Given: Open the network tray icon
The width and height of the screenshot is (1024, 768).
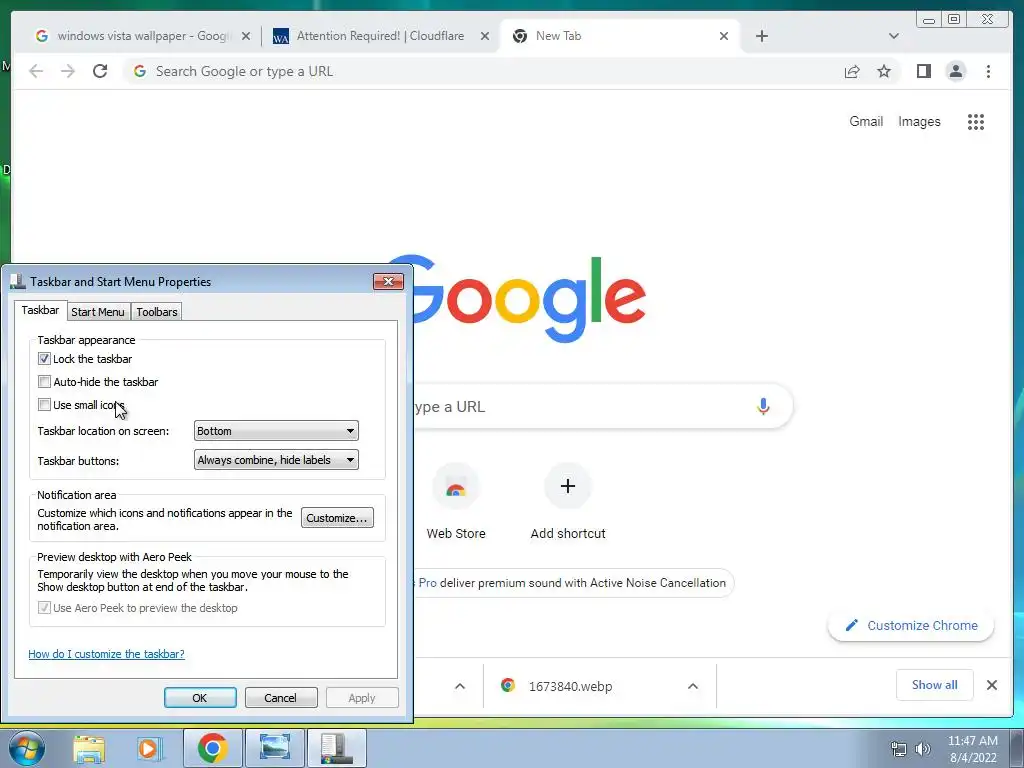Looking at the screenshot, I should [899, 749].
